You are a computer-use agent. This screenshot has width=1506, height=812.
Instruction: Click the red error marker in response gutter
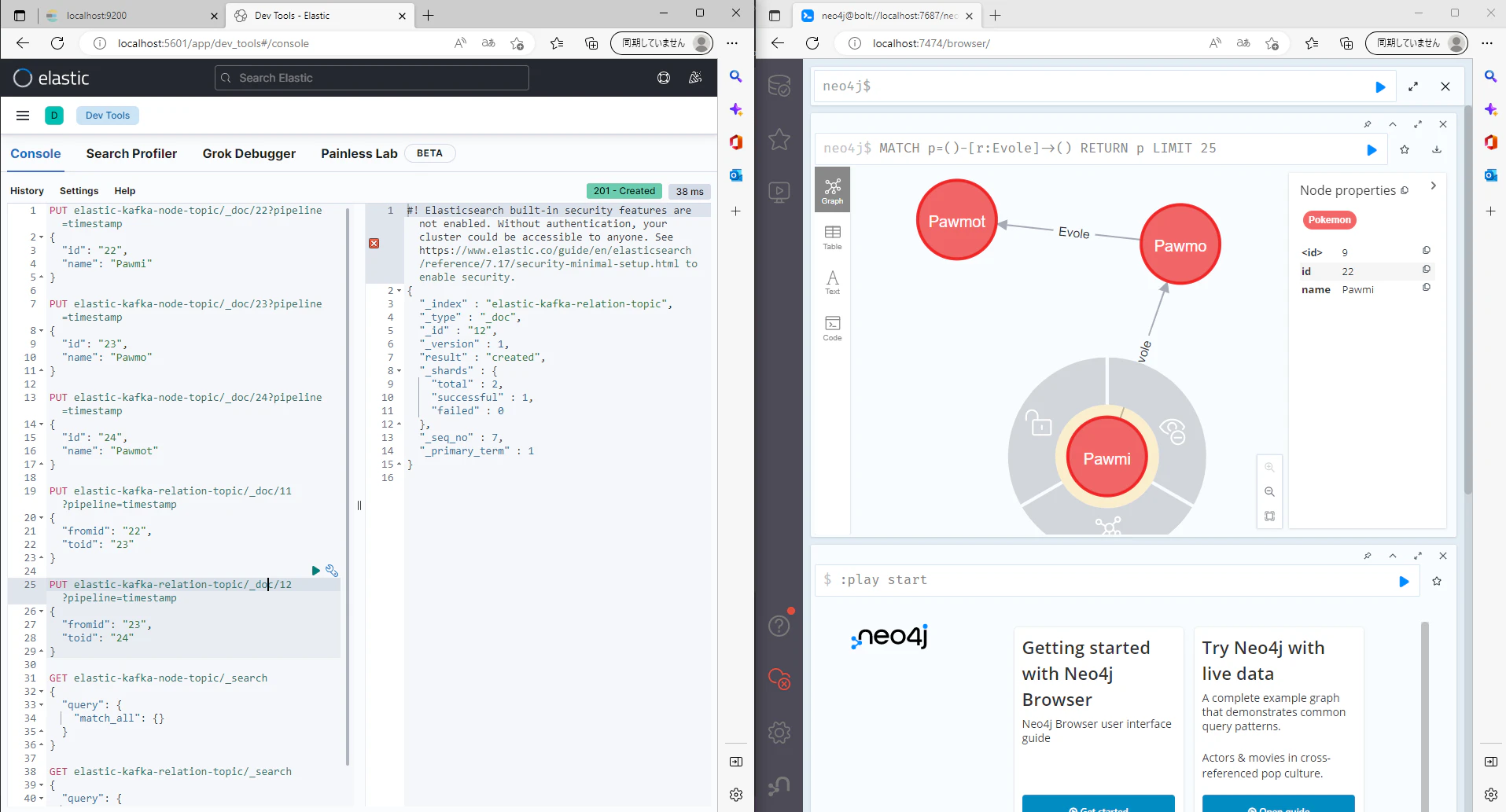[x=374, y=244]
